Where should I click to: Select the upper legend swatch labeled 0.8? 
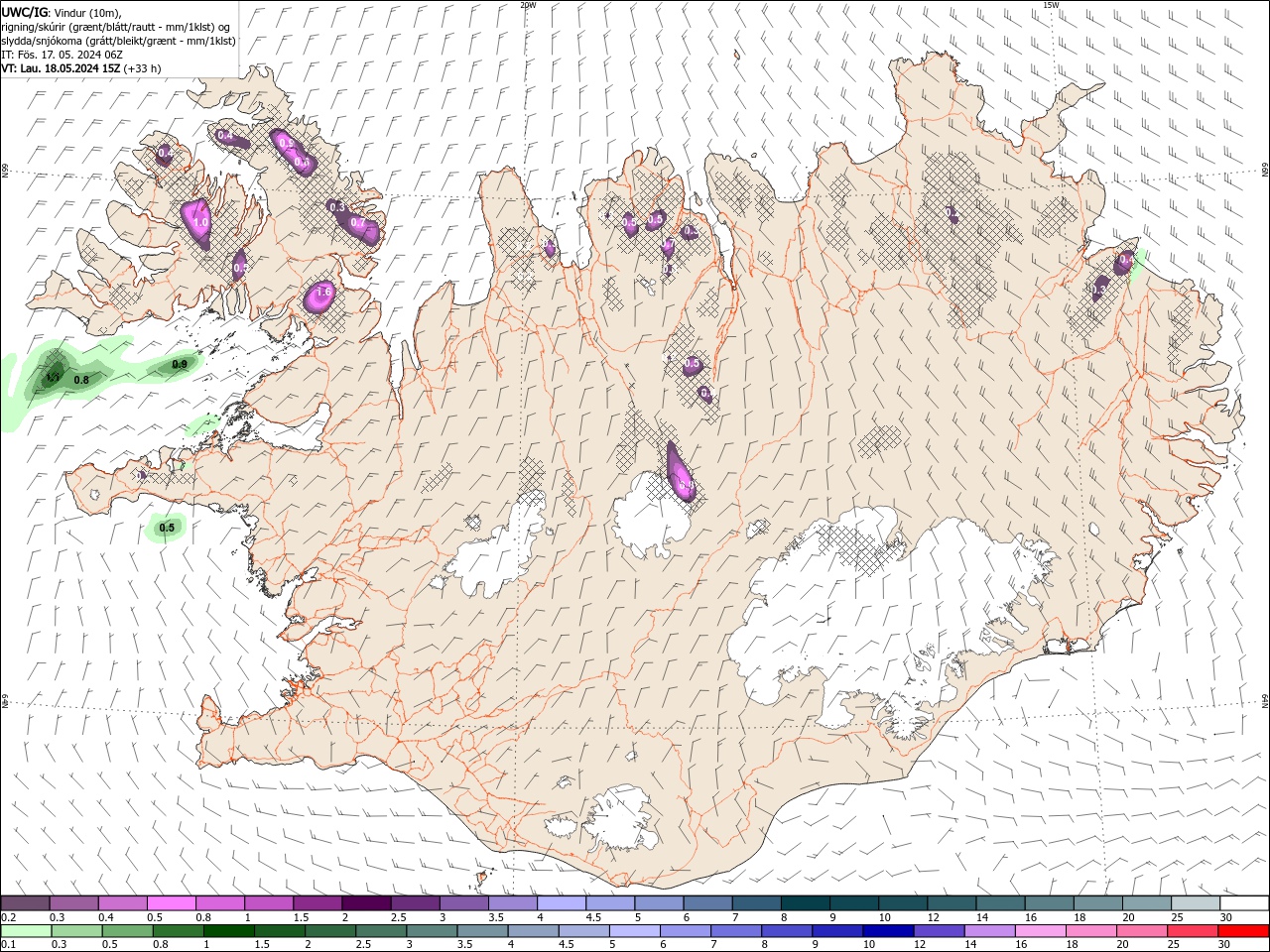[219, 902]
